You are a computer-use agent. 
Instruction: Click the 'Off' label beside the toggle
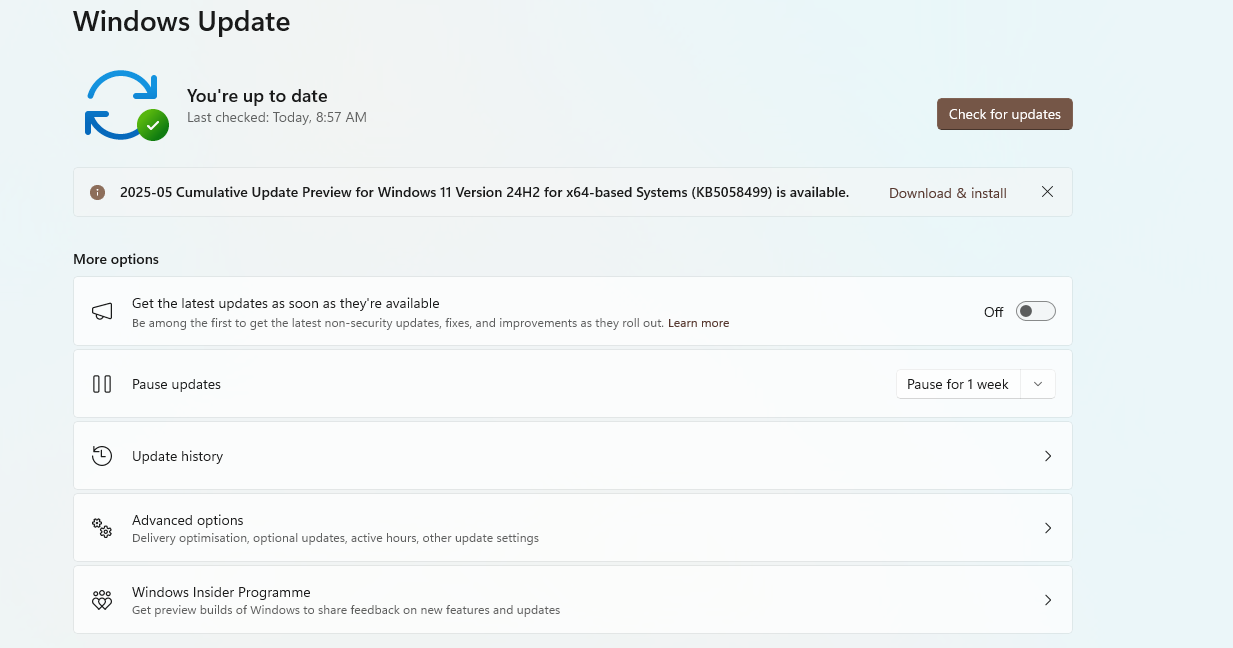993,312
